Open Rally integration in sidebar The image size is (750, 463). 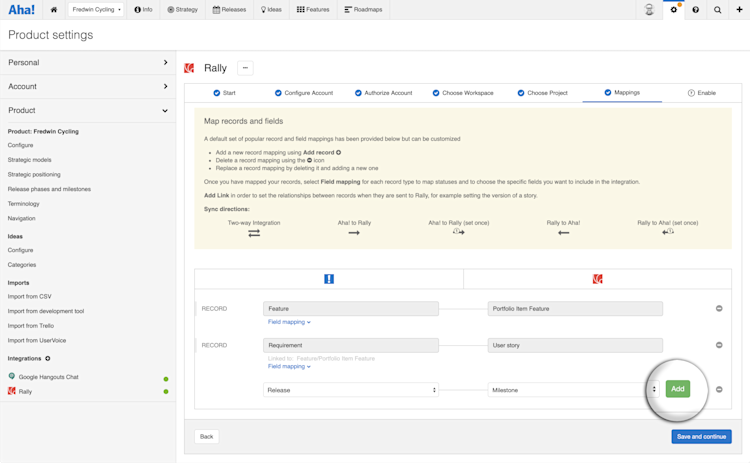pos(25,391)
